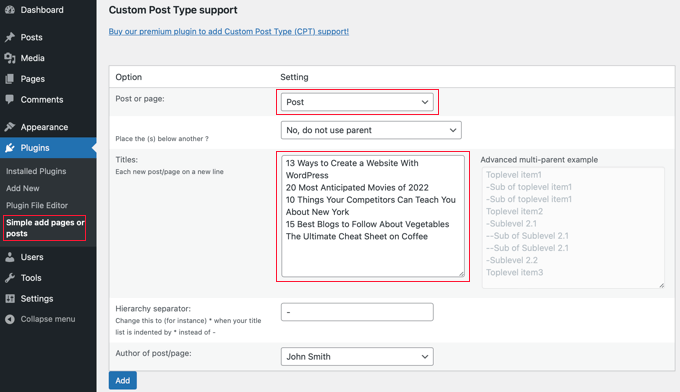Viewport: 680px width, 392px height.
Task: Click 'Toplevel item3' example line
Action: [x=514, y=272]
